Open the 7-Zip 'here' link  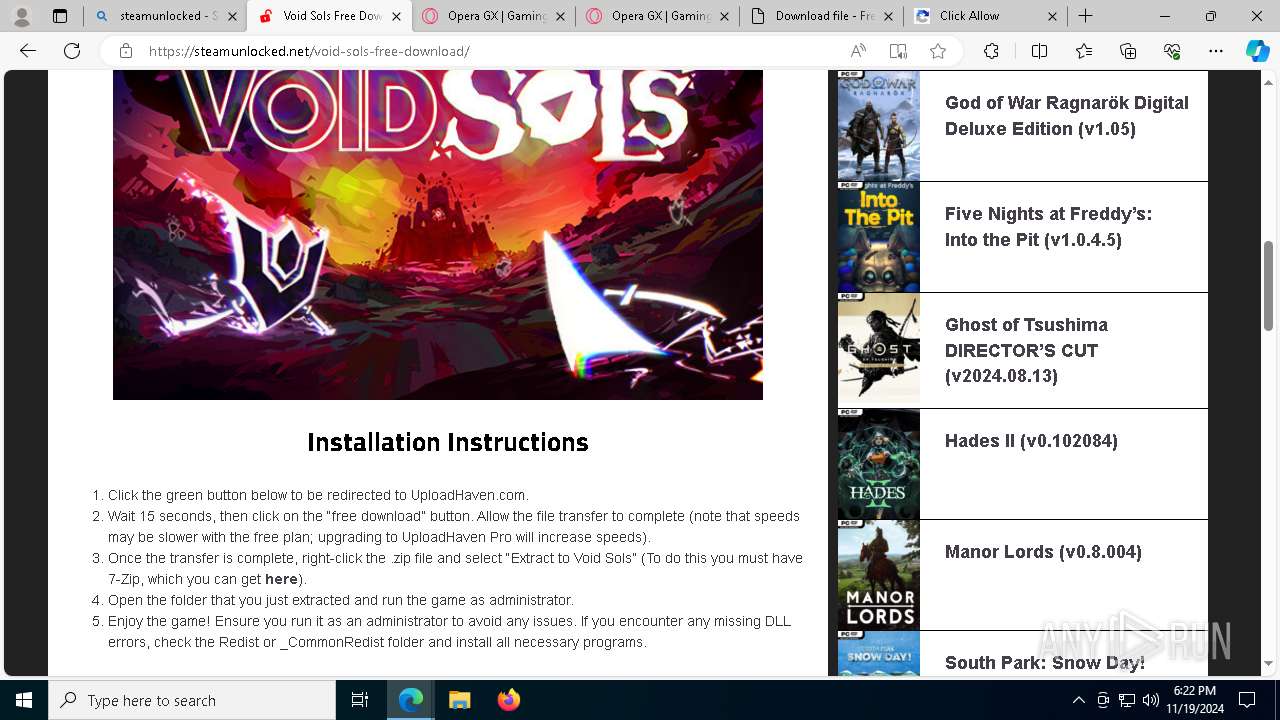(x=281, y=579)
